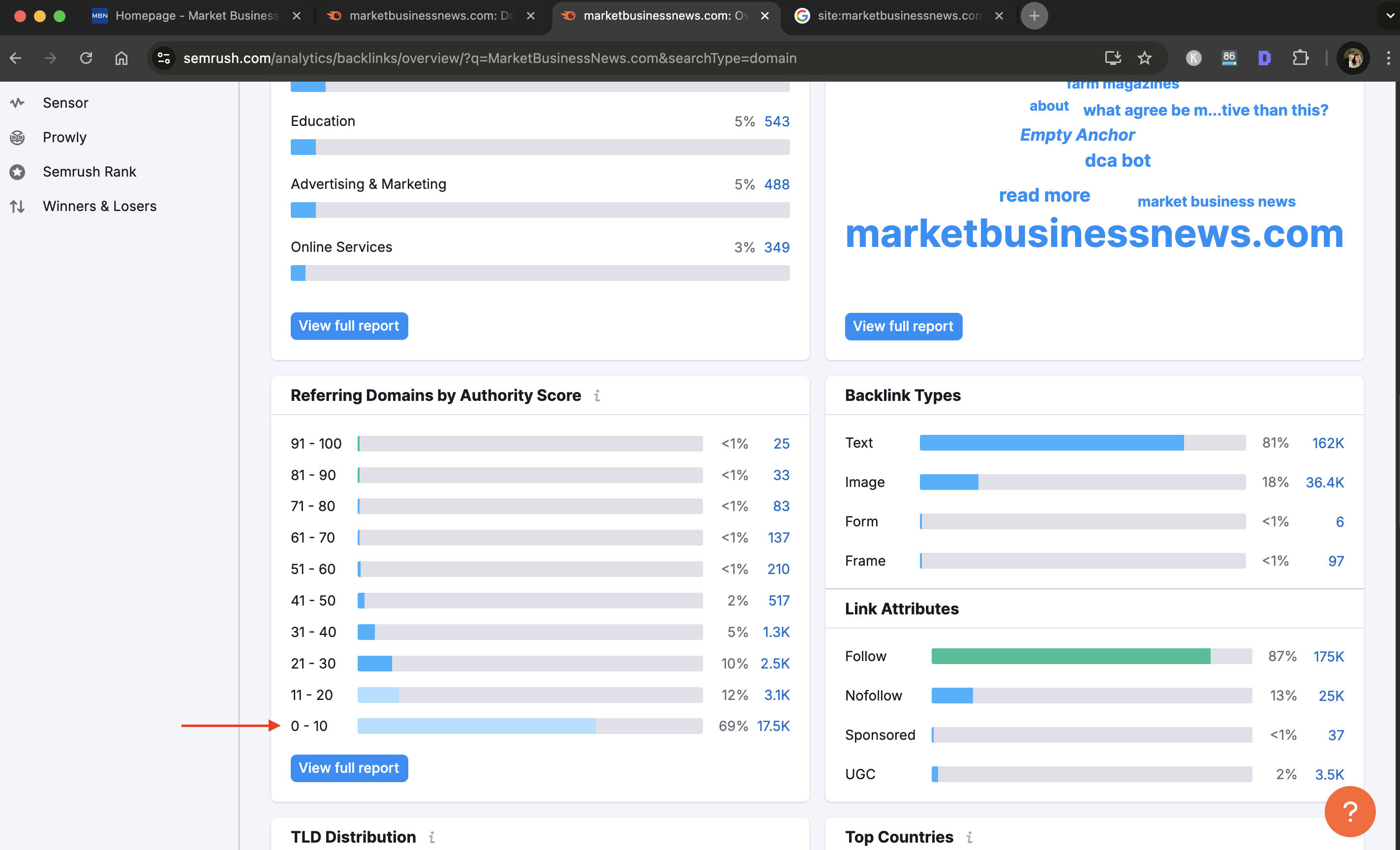The height and width of the screenshot is (850, 1400).
Task: Click the 6 Form backlinks value
Action: click(x=1340, y=521)
